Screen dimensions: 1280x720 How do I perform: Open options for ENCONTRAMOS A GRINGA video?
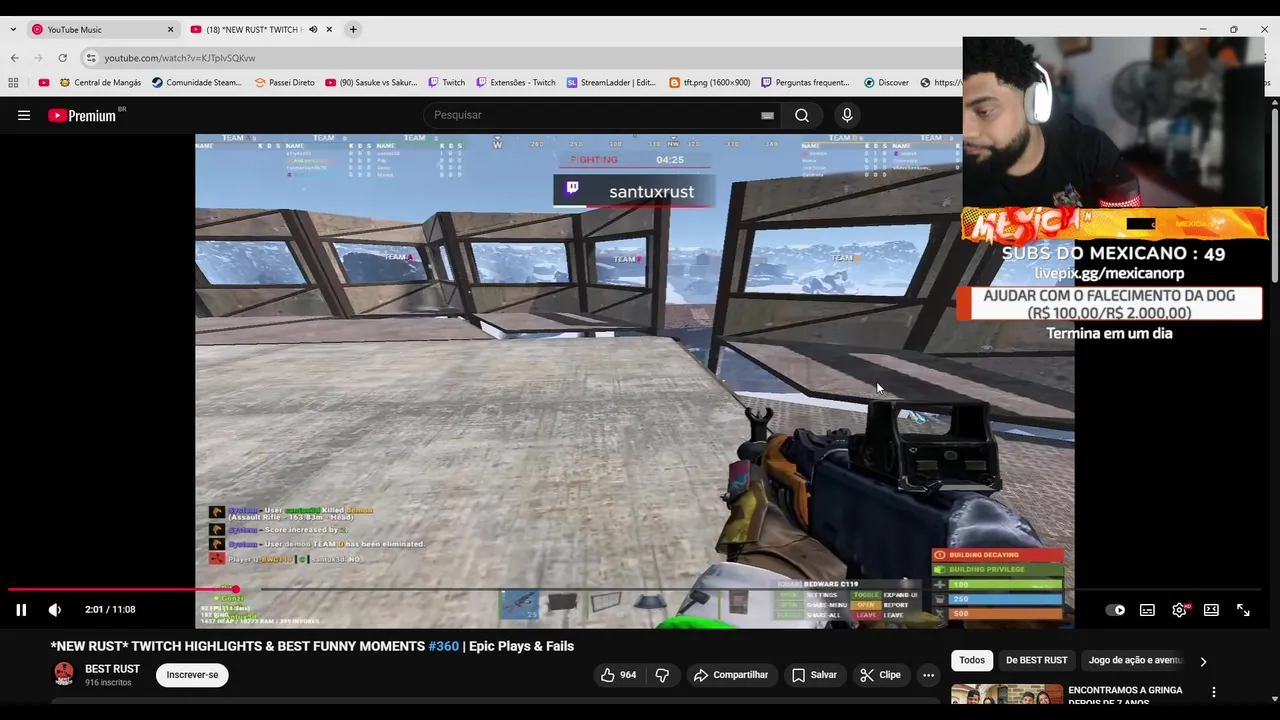[1214, 692]
